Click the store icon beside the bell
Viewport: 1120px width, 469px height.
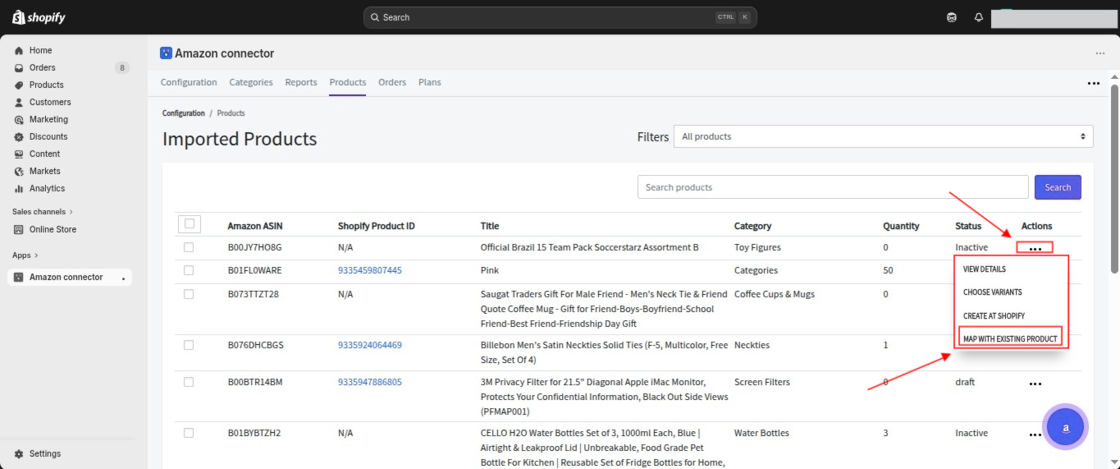point(952,17)
